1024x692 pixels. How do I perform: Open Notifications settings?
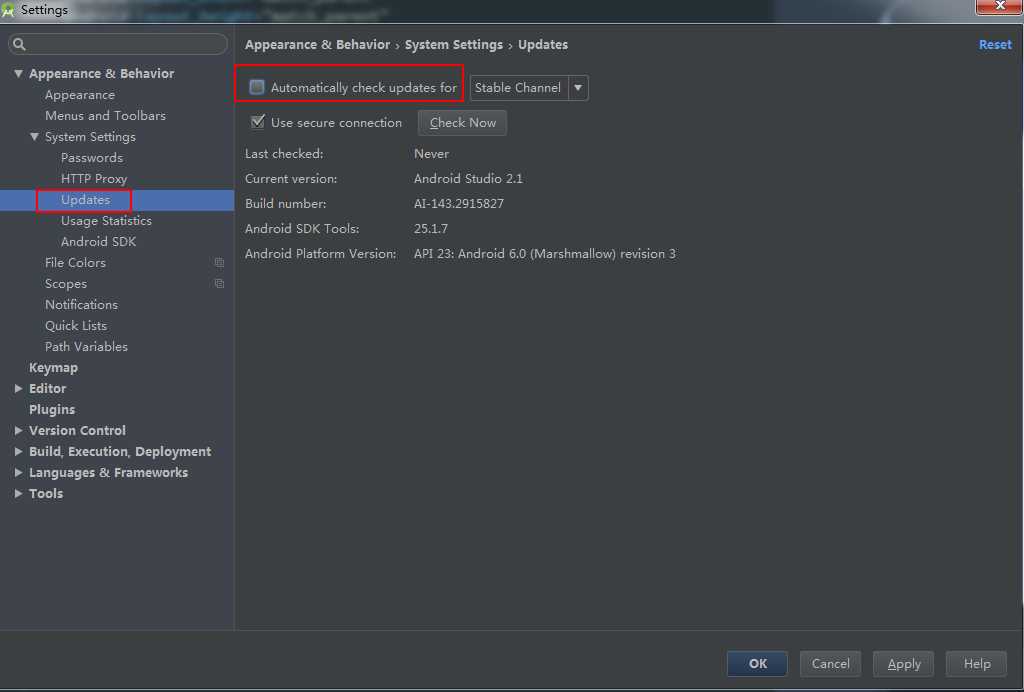point(81,304)
